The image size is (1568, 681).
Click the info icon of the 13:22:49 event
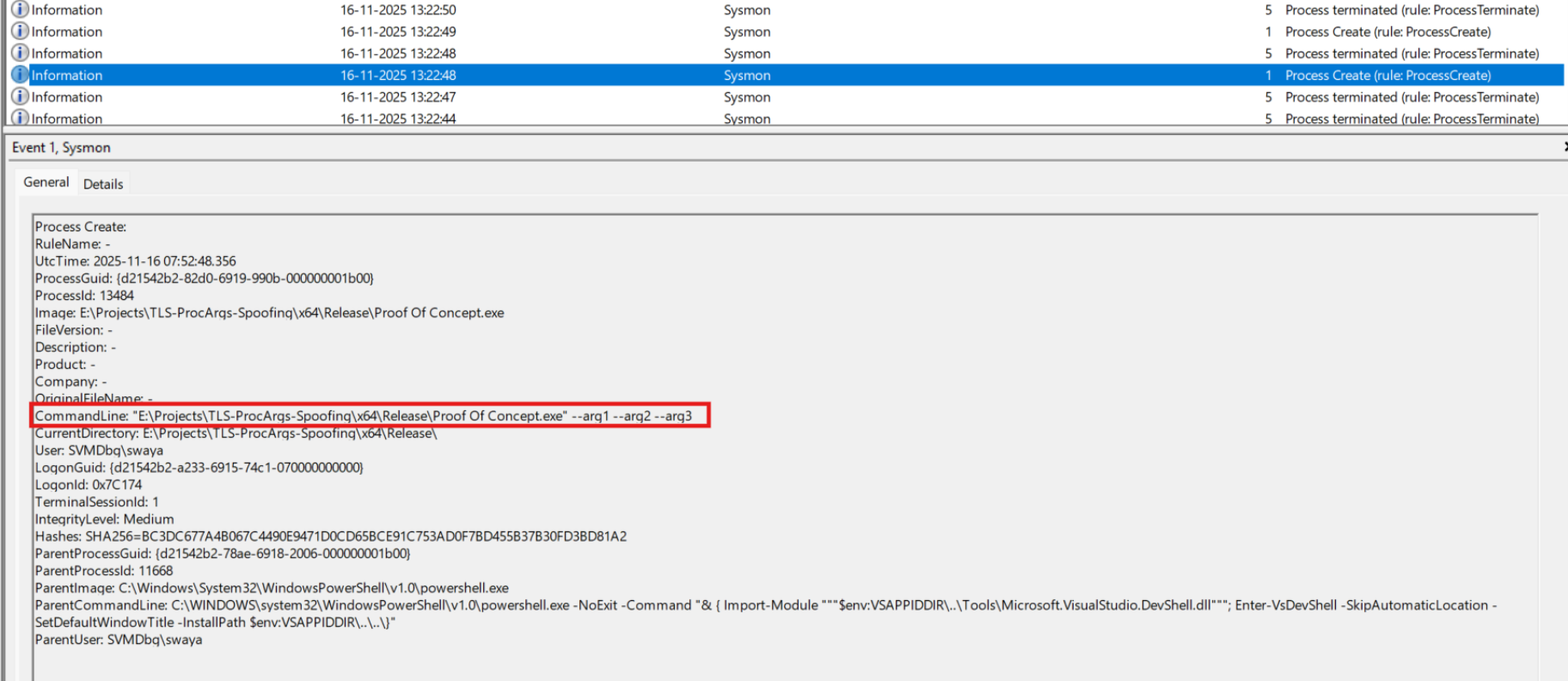pos(20,31)
